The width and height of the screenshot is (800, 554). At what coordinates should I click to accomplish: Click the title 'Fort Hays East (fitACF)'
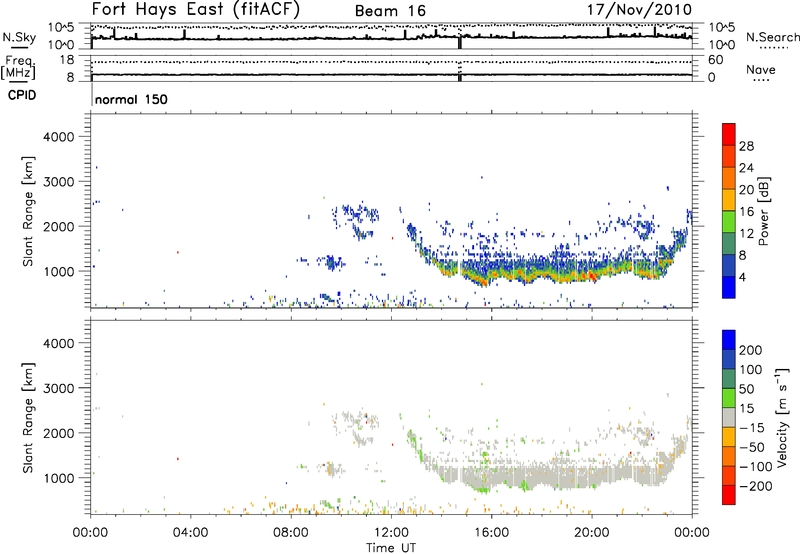[x=196, y=9]
